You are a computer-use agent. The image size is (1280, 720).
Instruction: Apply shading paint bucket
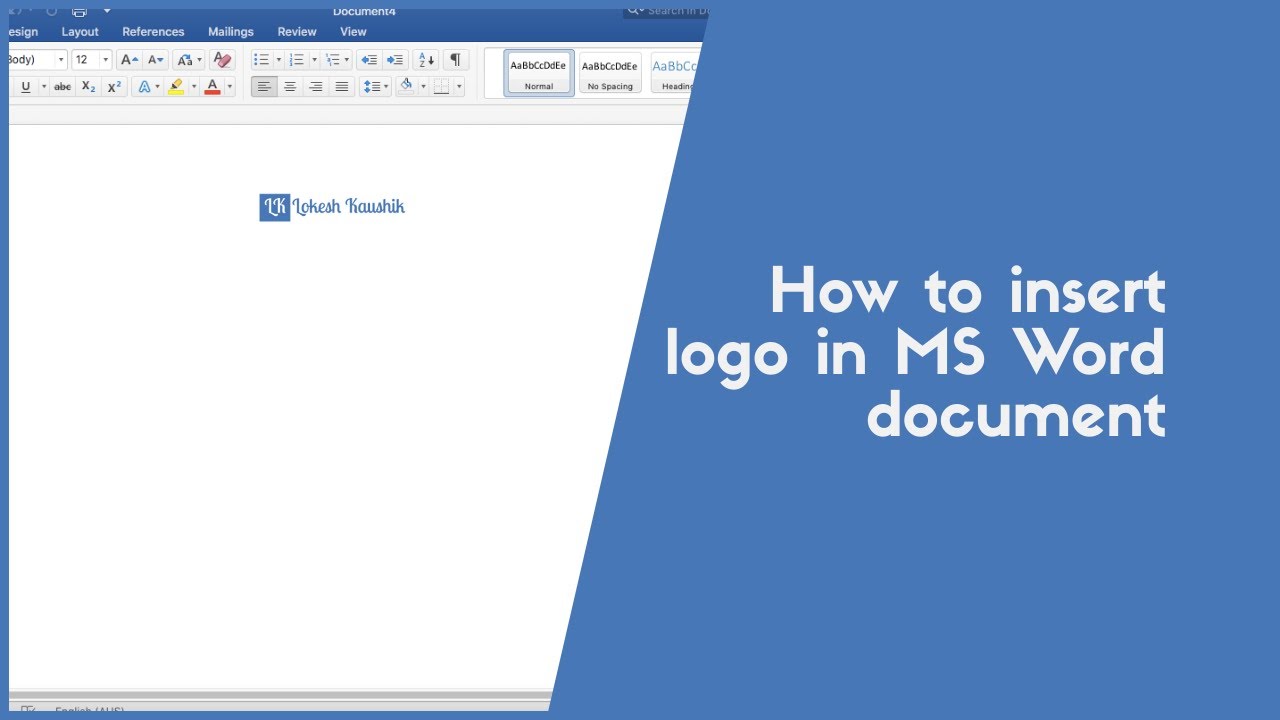[406, 87]
